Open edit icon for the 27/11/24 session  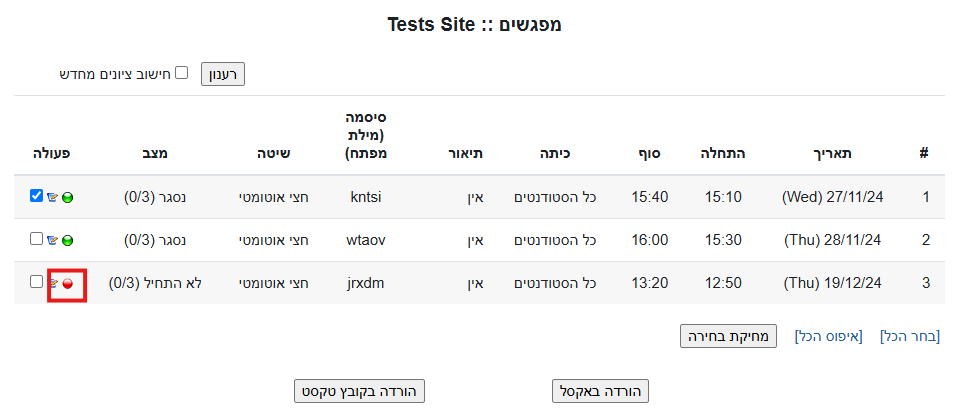coord(53,198)
